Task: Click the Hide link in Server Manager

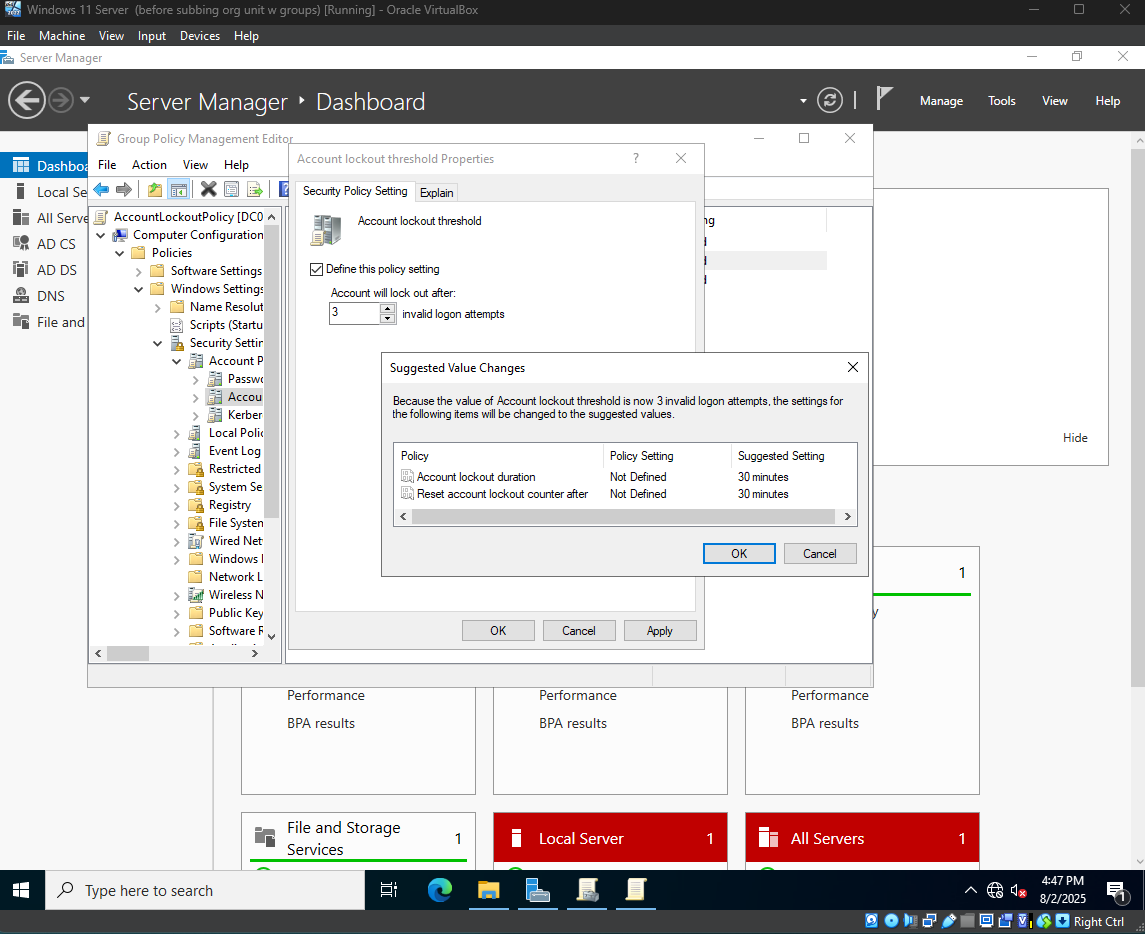Action: click(1075, 437)
